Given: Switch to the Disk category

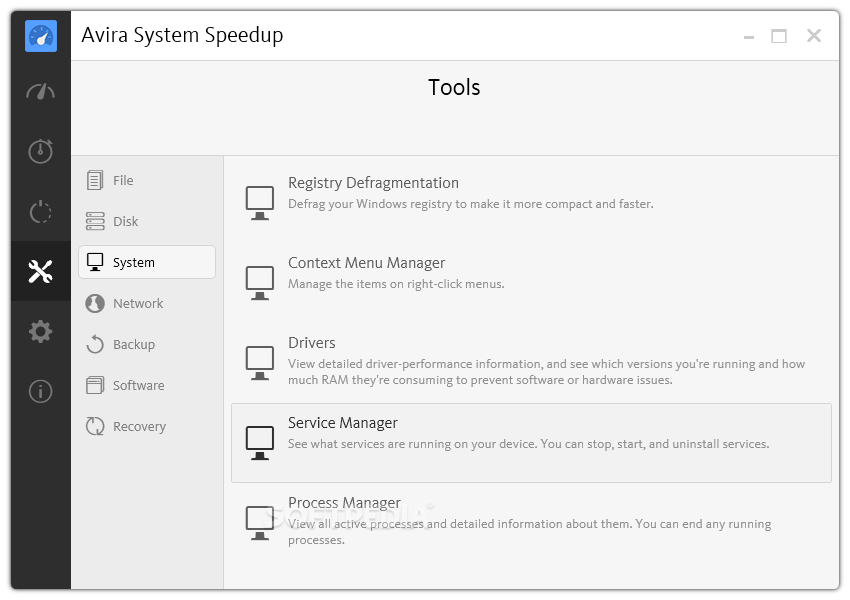Looking at the screenshot, I should pos(126,222).
